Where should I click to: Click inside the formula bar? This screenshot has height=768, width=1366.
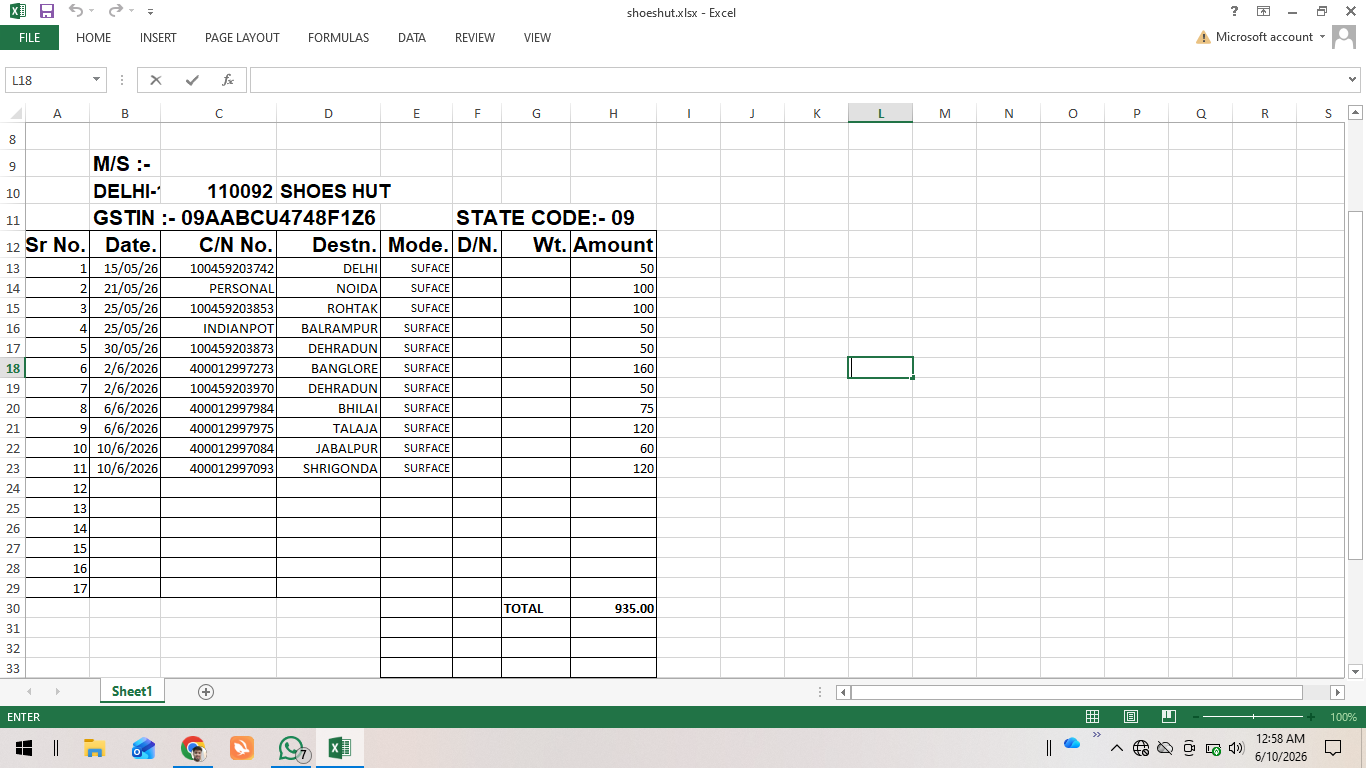(x=797, y=80)
